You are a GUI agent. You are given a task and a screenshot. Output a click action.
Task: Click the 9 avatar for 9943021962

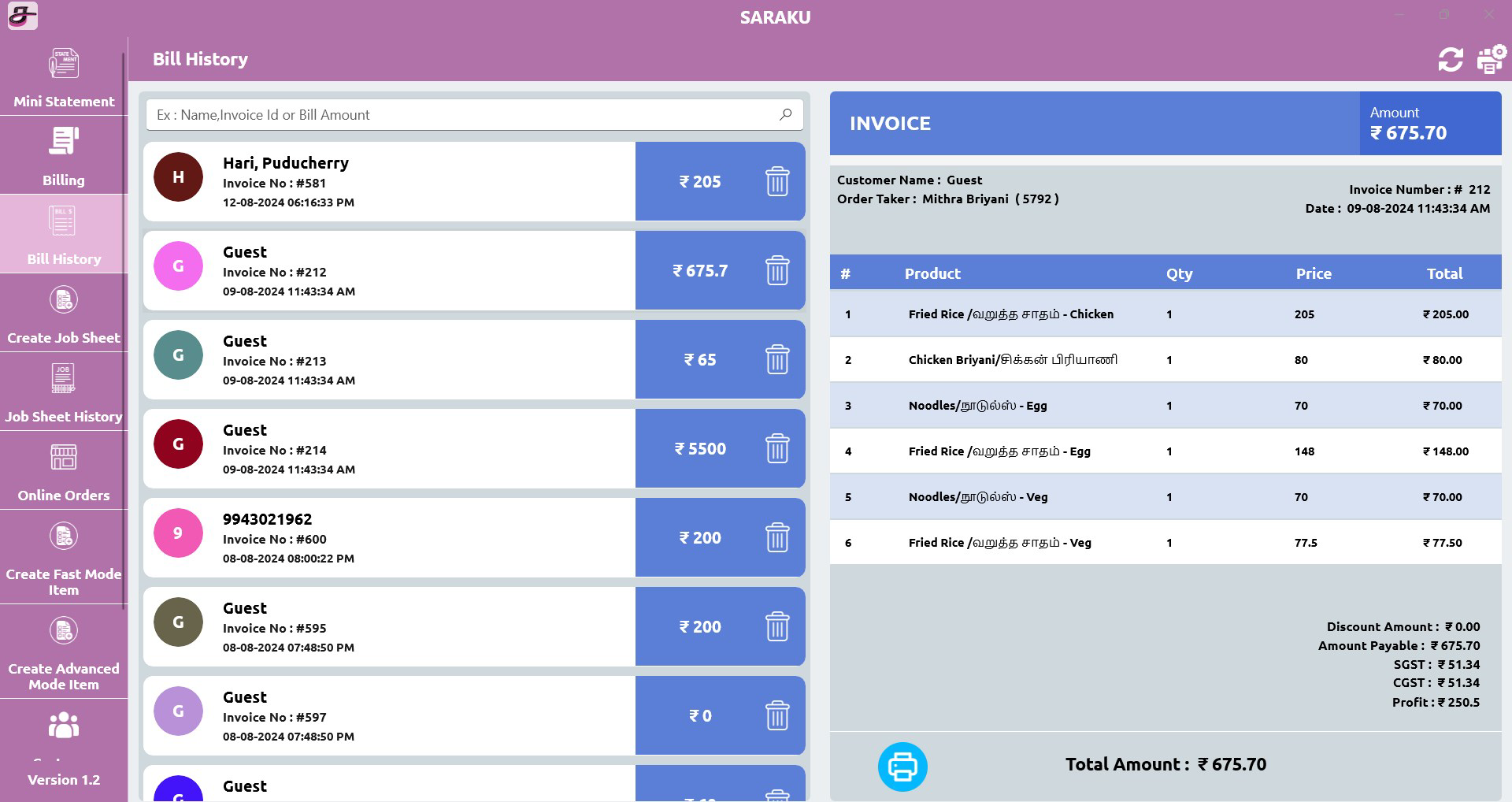point(178,533)
